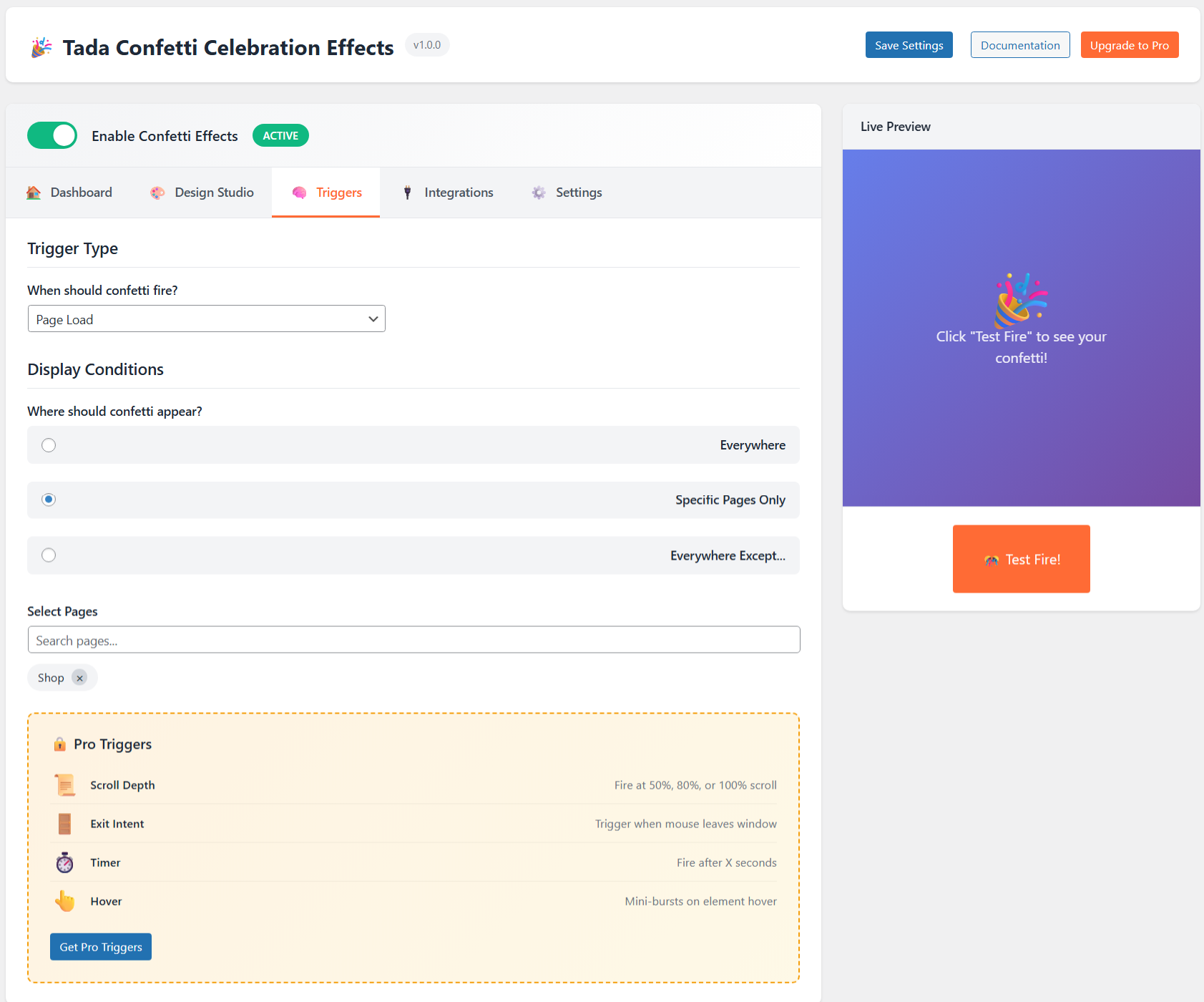
Task: Toggle Enable Confetti Effects switch
Action: (52, 135)
